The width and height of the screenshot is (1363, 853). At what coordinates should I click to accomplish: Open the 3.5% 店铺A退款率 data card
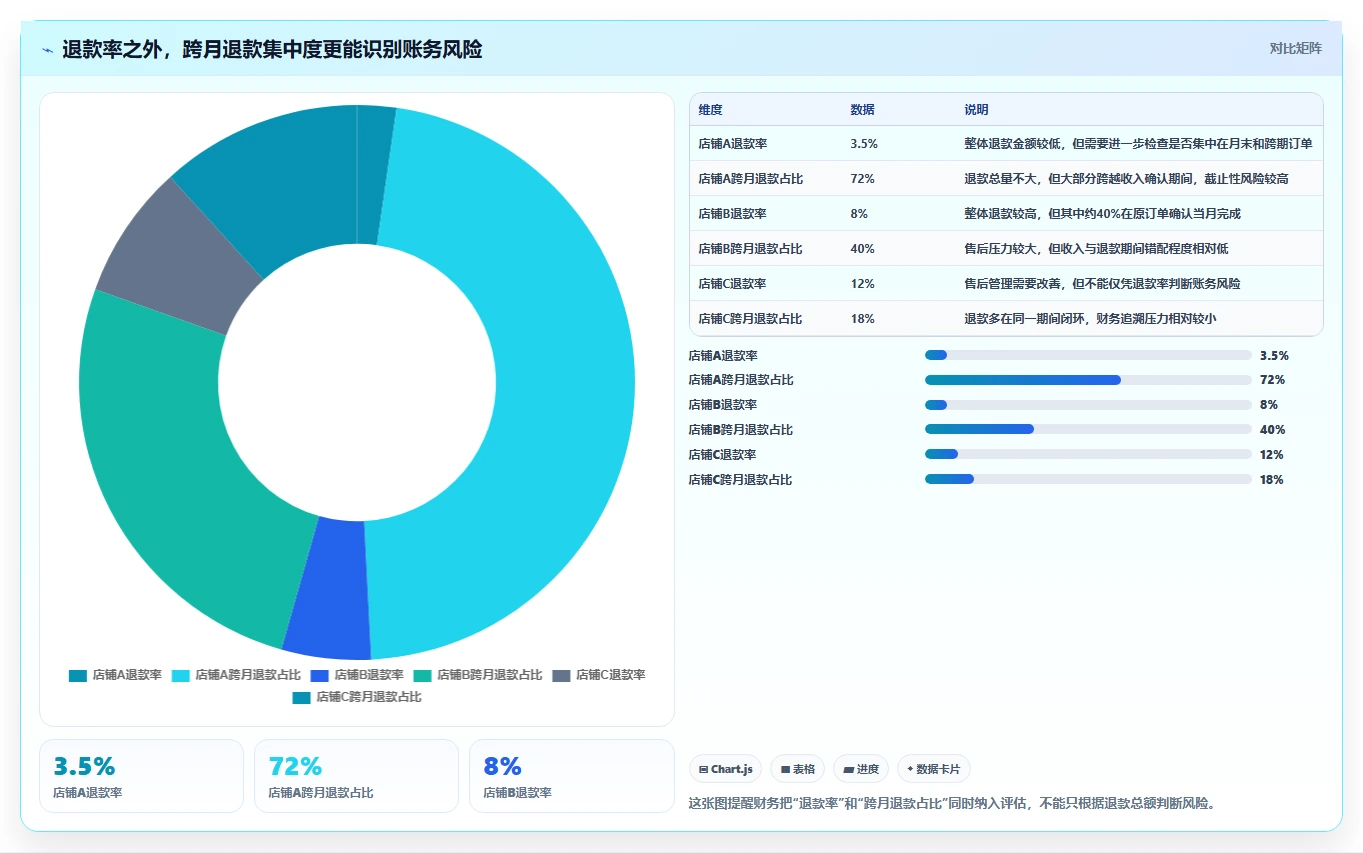point(141,776)
